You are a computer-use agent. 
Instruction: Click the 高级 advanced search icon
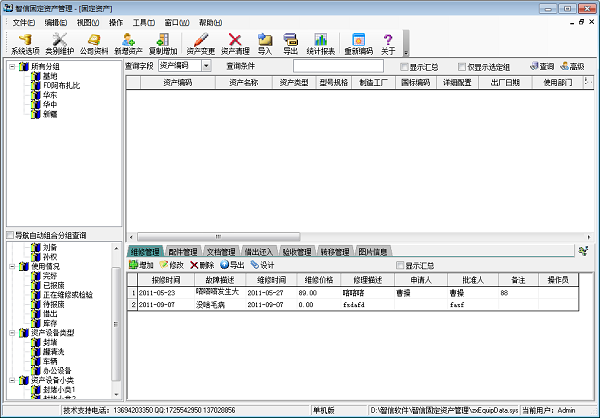coord(564,66)
